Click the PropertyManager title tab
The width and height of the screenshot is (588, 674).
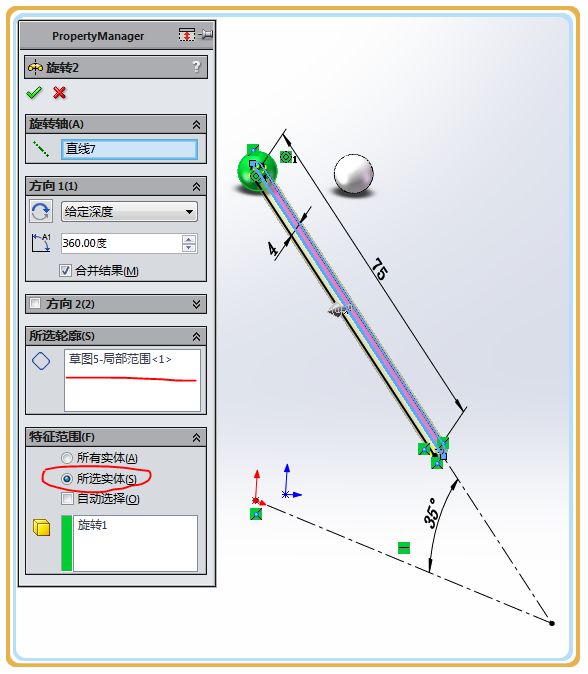(x=98, y=36)
